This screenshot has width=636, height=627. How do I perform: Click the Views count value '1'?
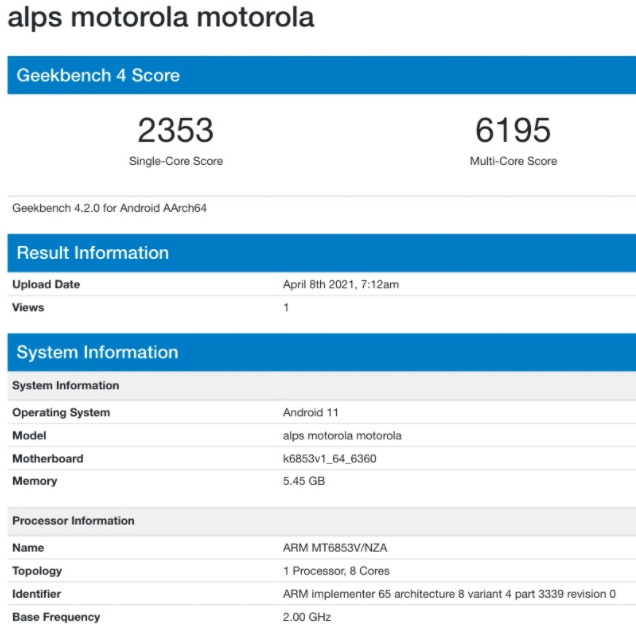286,307
